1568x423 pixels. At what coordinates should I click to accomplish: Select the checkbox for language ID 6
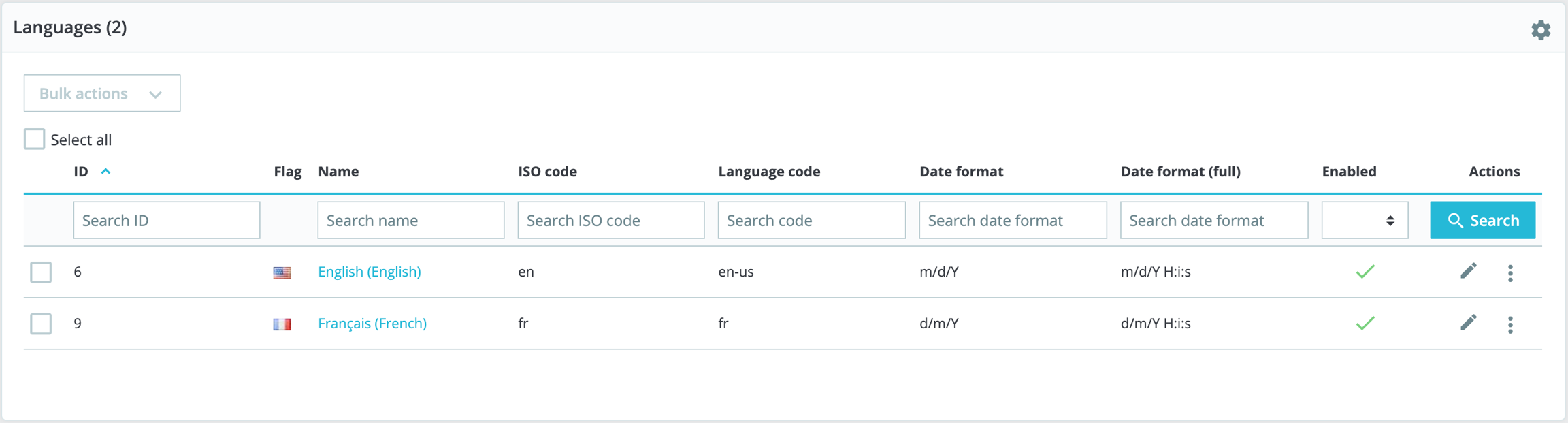(41, 272)
